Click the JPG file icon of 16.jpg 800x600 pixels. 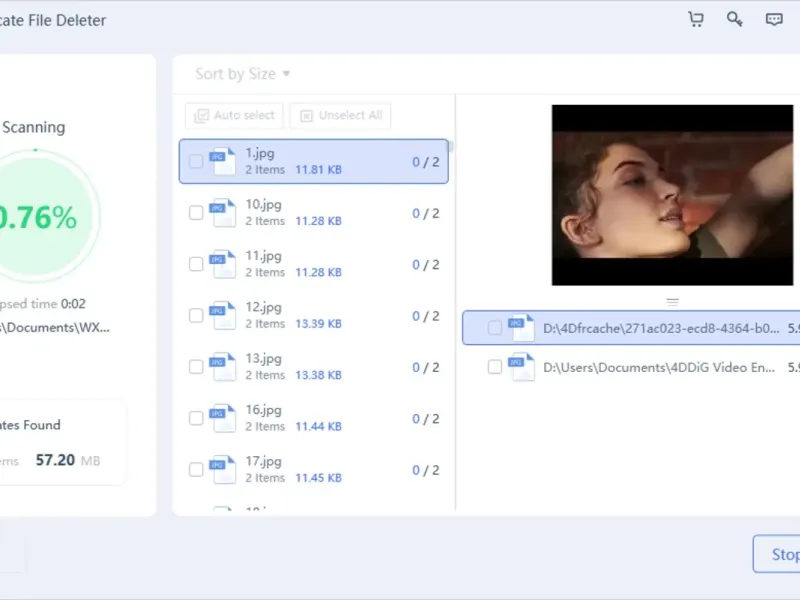(223, 418)
